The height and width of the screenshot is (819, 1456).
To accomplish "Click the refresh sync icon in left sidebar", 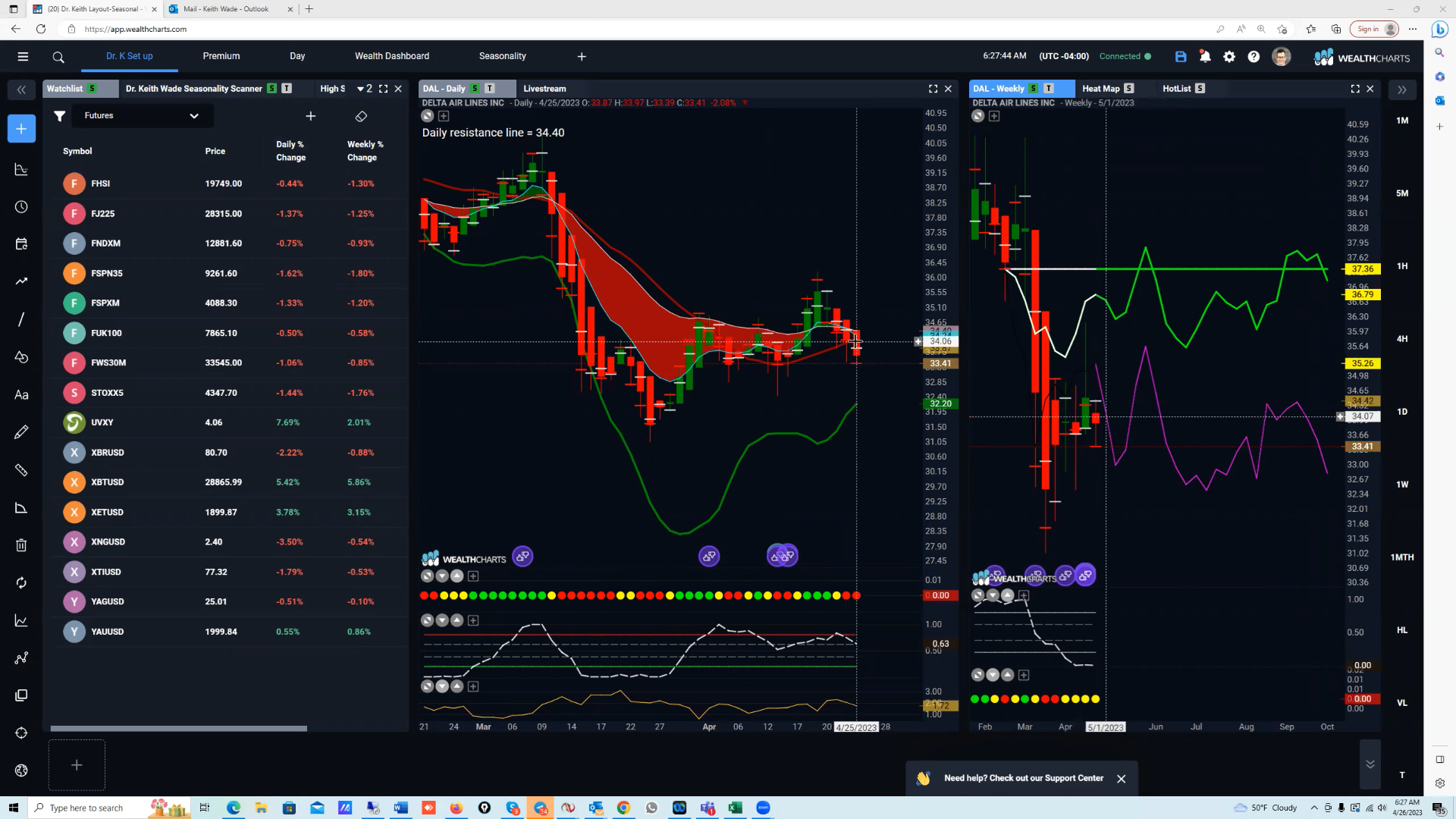I will 21,582.
